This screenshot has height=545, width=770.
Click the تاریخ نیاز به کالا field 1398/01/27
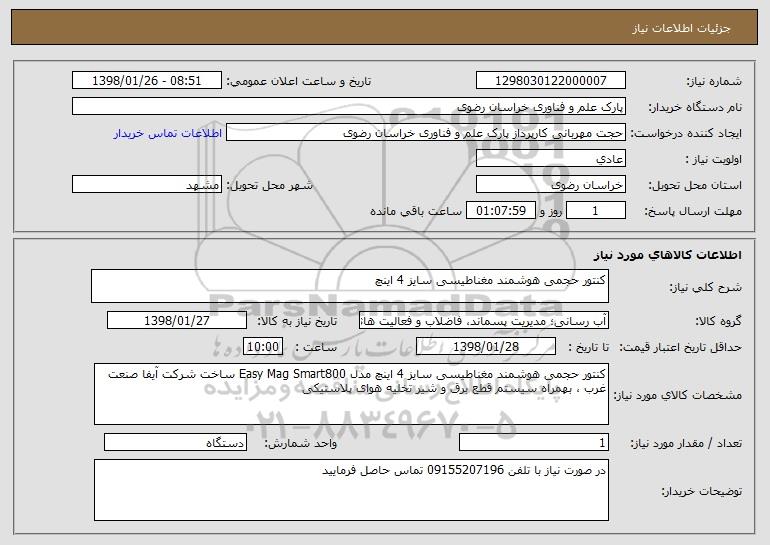pos(177,321)
